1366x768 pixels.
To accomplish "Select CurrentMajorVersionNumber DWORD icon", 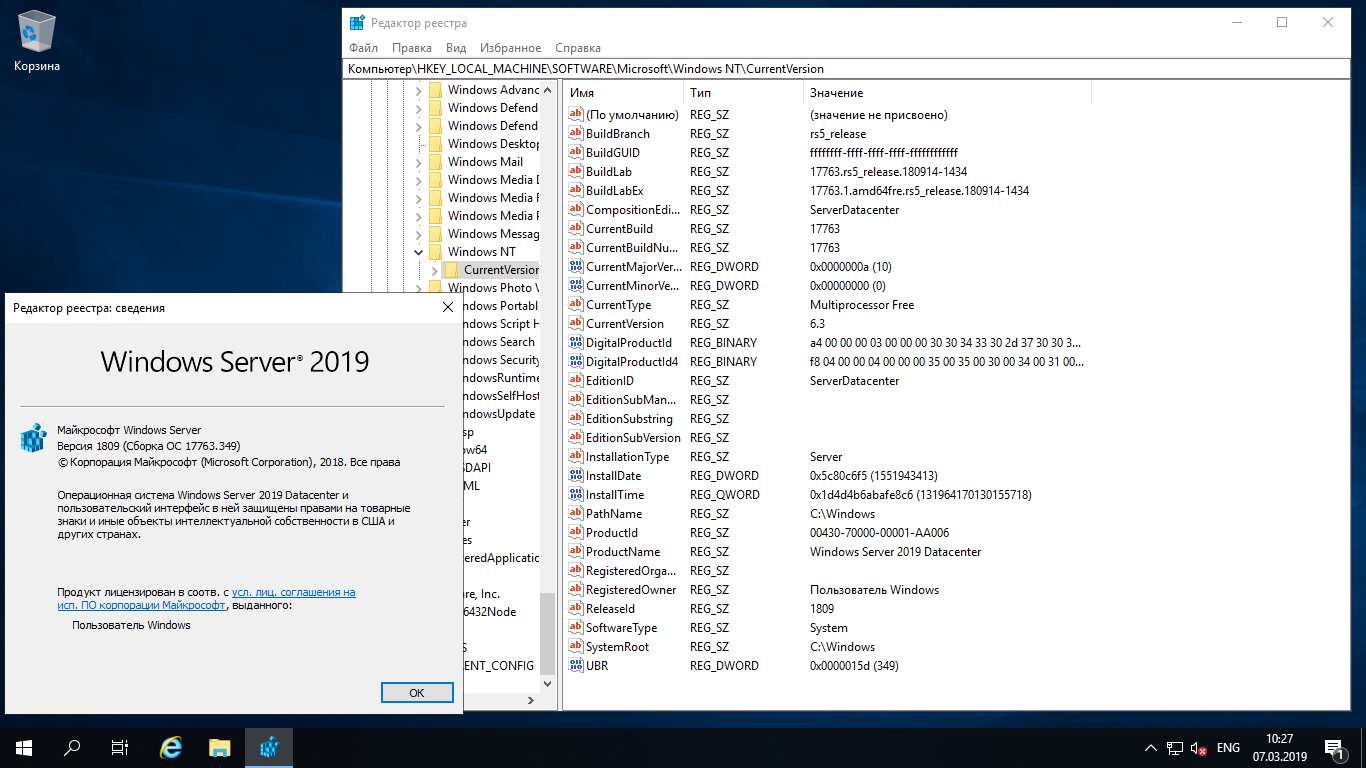I will (575, 267).
